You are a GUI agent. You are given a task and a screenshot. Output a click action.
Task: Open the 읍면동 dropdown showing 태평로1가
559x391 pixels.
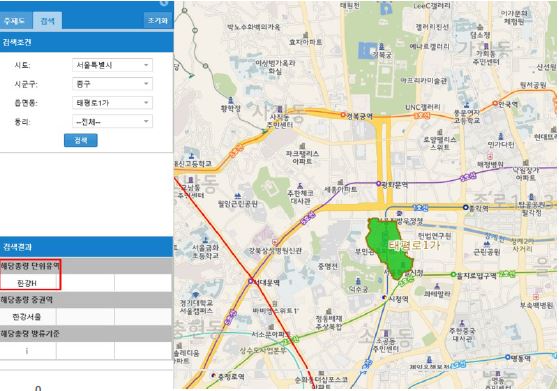pos(112,103)
